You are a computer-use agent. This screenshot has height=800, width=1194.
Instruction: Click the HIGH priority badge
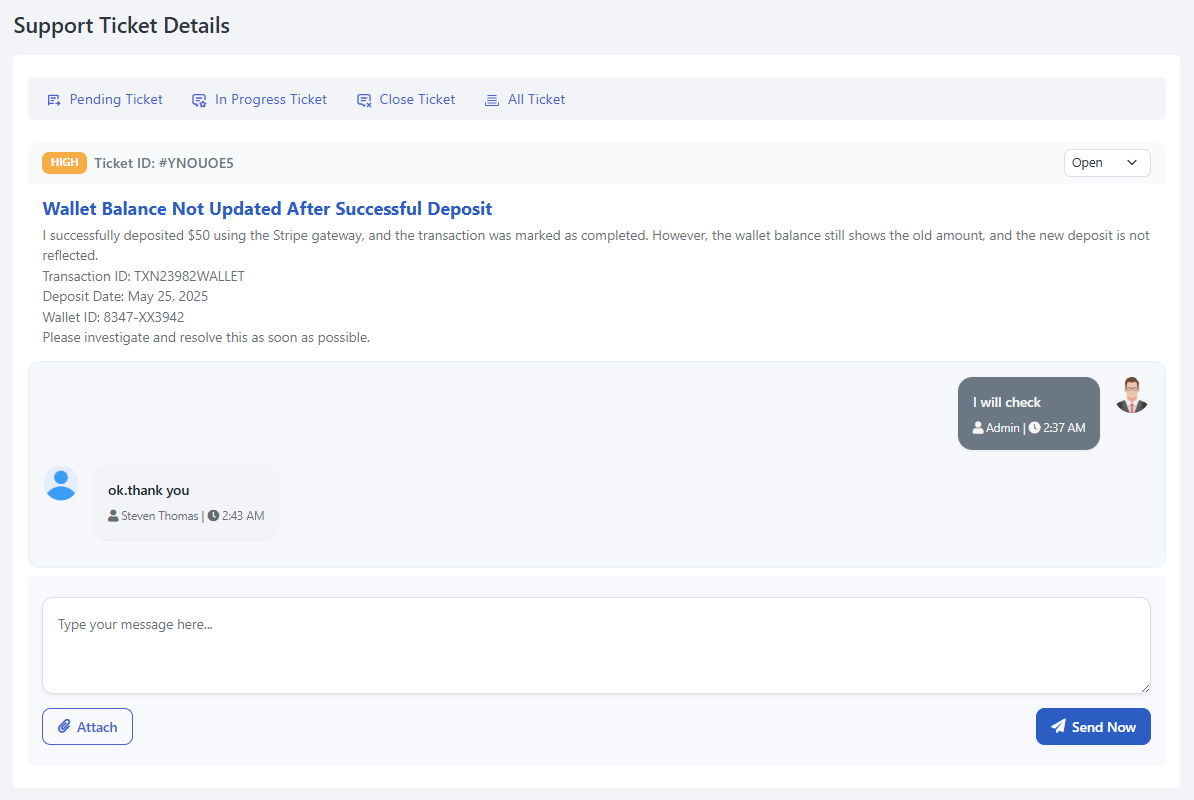[64, 163]
